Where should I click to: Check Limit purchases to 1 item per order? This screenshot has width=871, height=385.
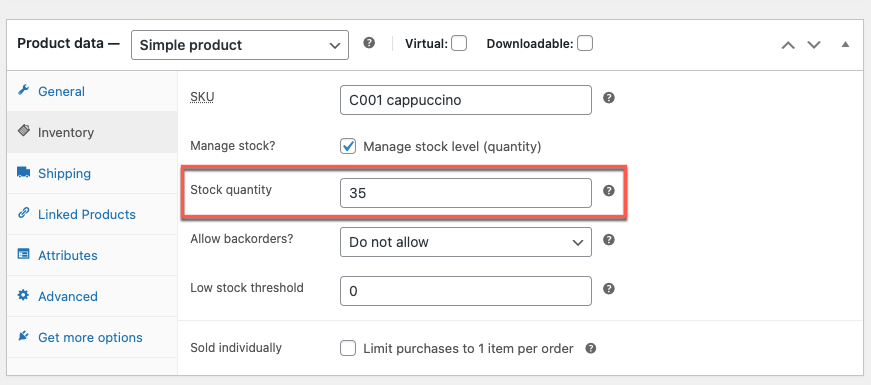coord(348,348)
